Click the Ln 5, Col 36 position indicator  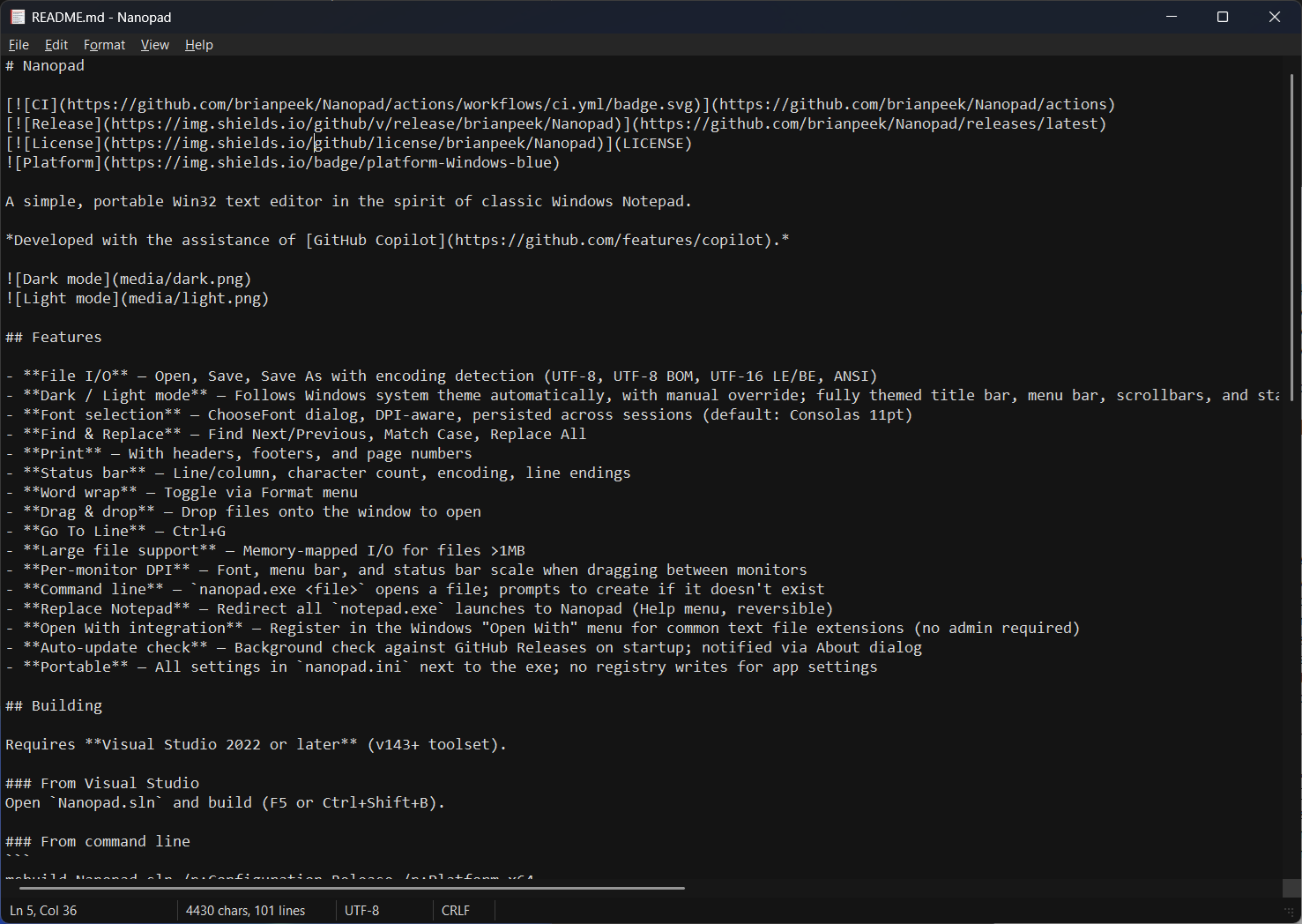[x=42, y=910]
